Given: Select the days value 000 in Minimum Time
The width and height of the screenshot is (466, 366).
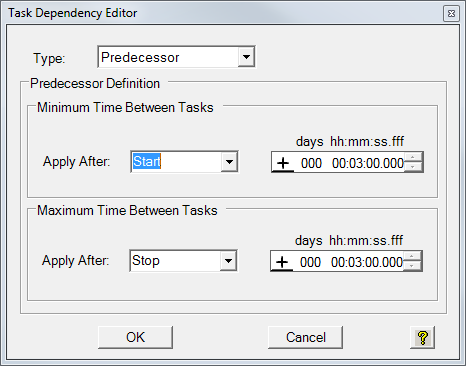Looking at the screenshot, I should pyautogui.click(x=311, y=163).
